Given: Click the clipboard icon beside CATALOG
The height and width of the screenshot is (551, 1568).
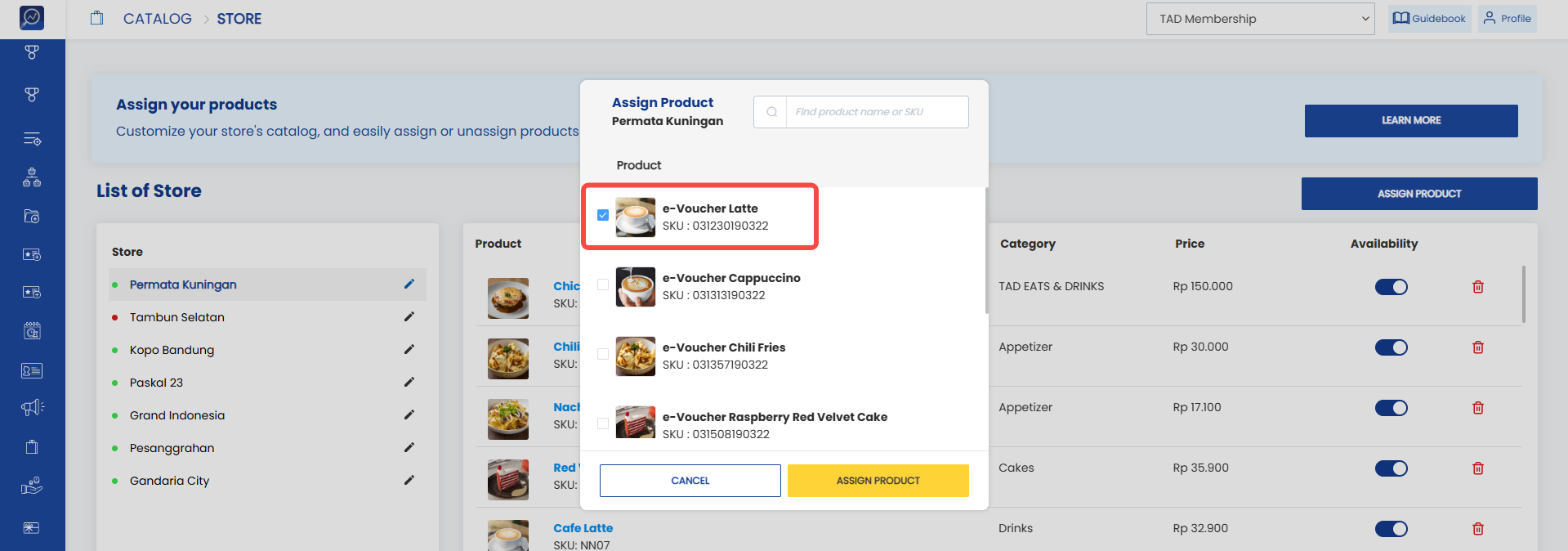Looking at the screenshot, I should 97,18.
